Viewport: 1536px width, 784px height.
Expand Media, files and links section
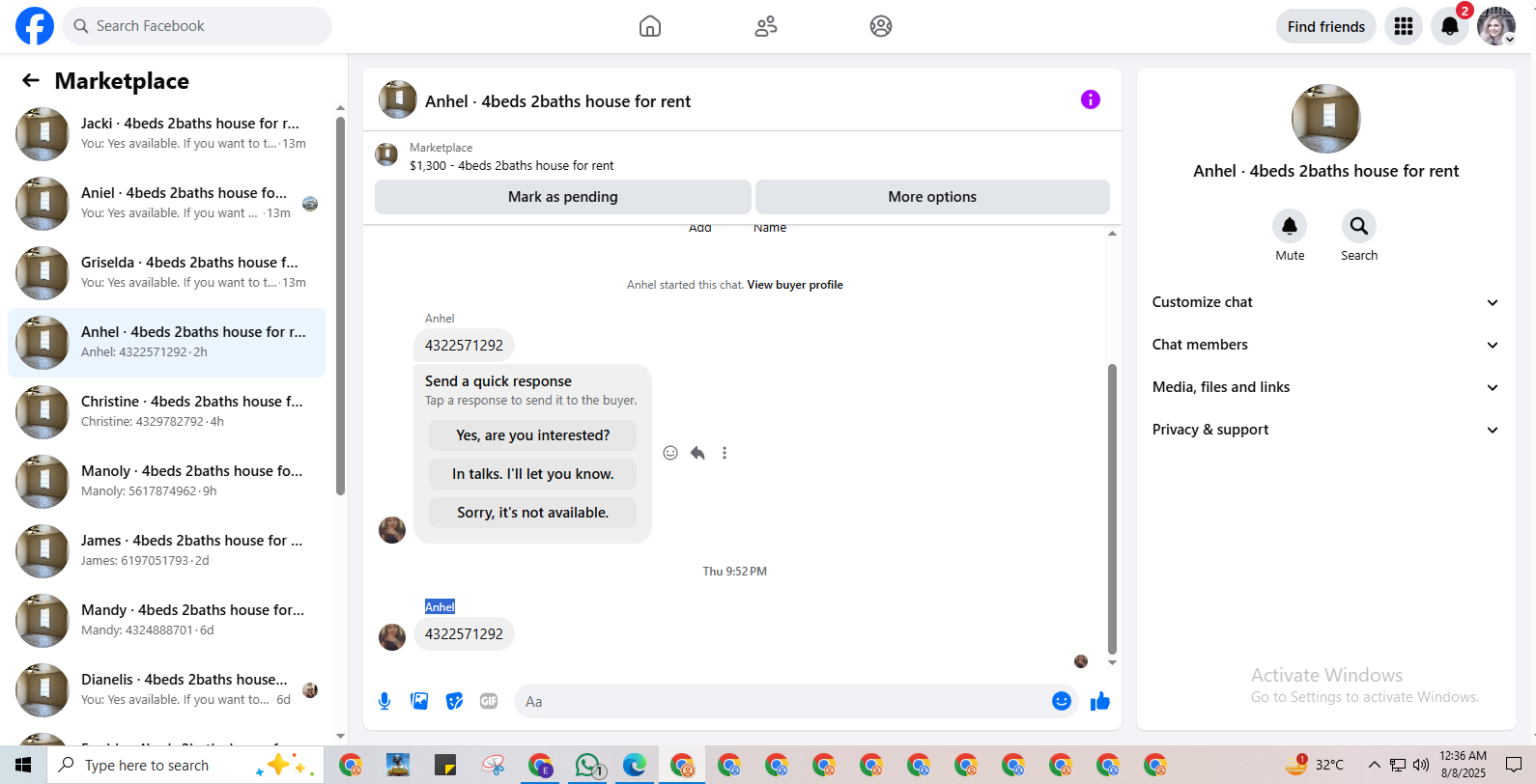(x=1325, y=387)
